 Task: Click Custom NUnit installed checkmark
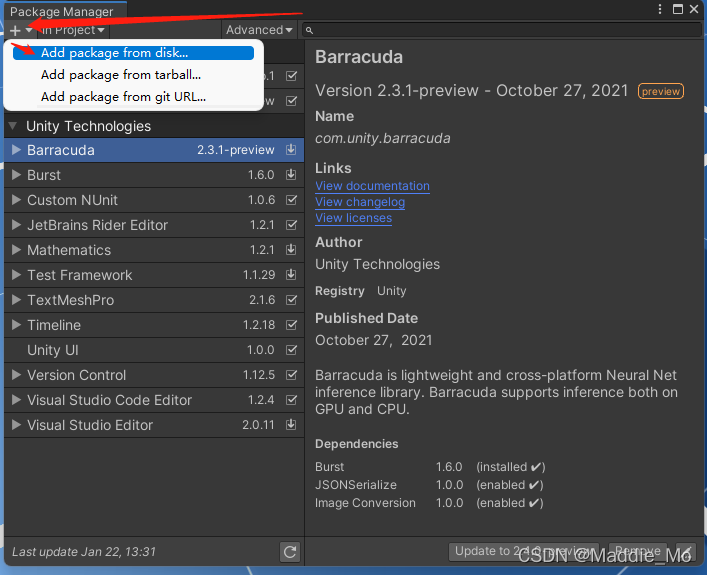coord(292,200)
